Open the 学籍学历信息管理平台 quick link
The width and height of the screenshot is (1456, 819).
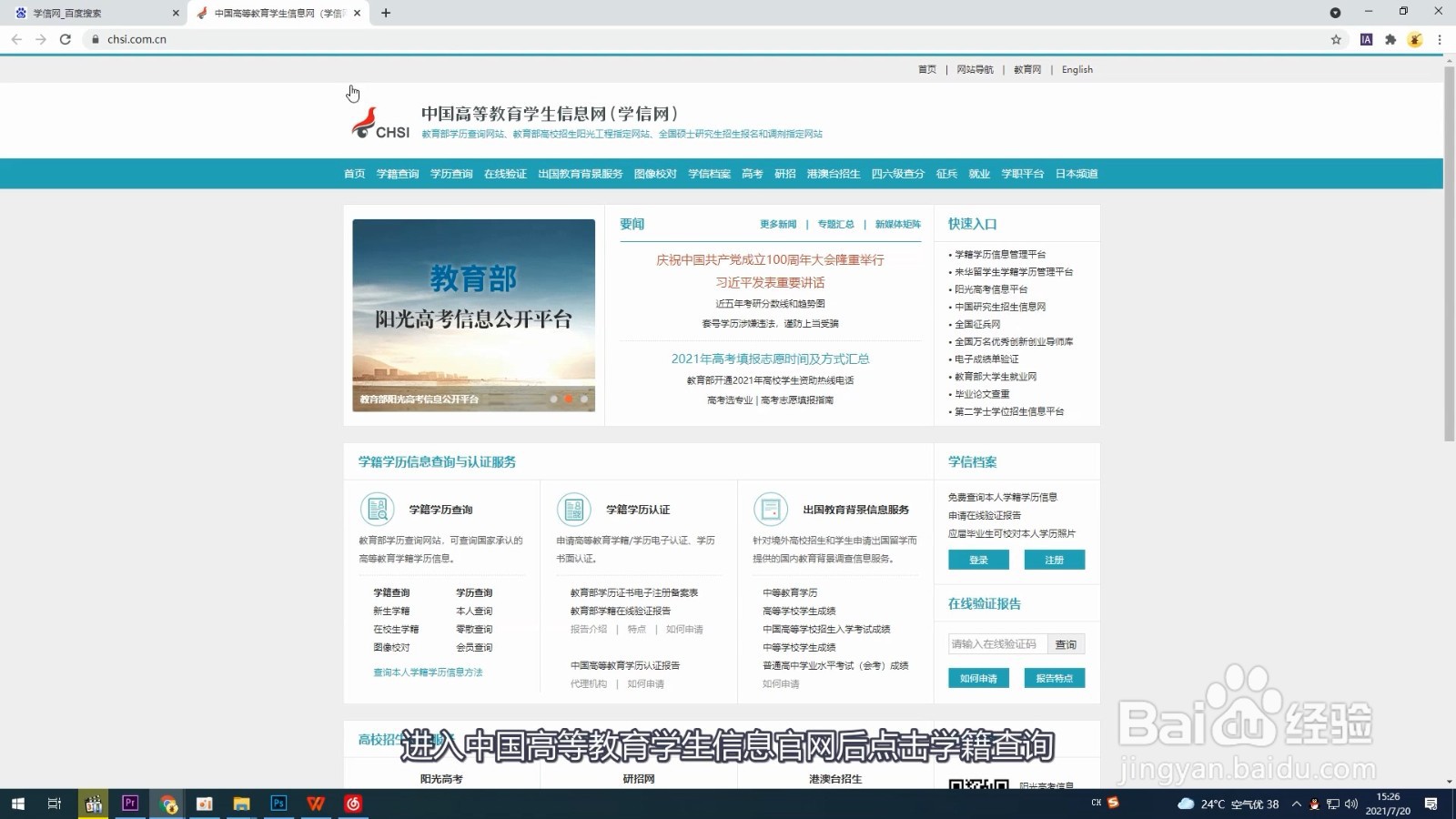1000,255
